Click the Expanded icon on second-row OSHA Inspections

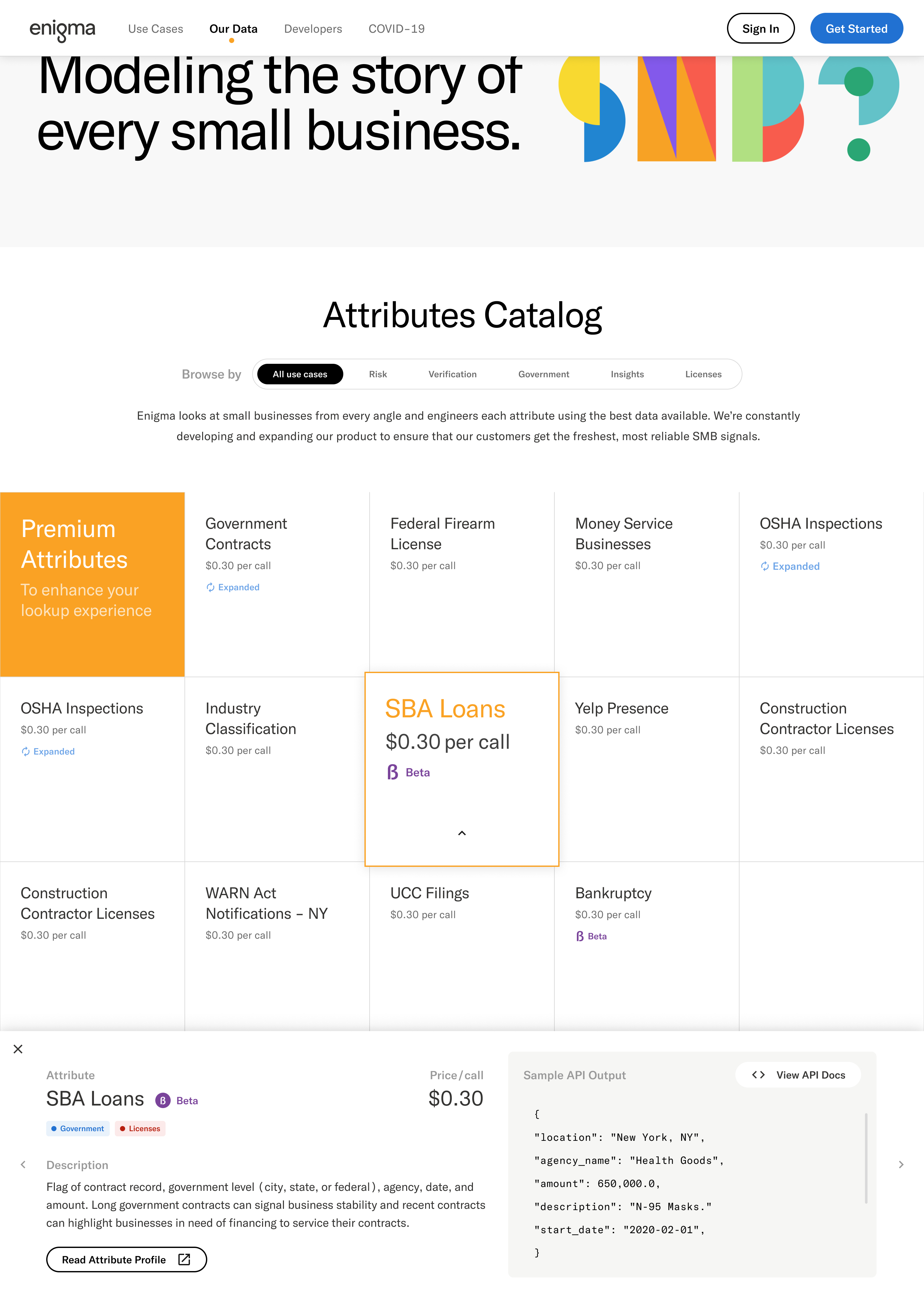pos(26,752)
